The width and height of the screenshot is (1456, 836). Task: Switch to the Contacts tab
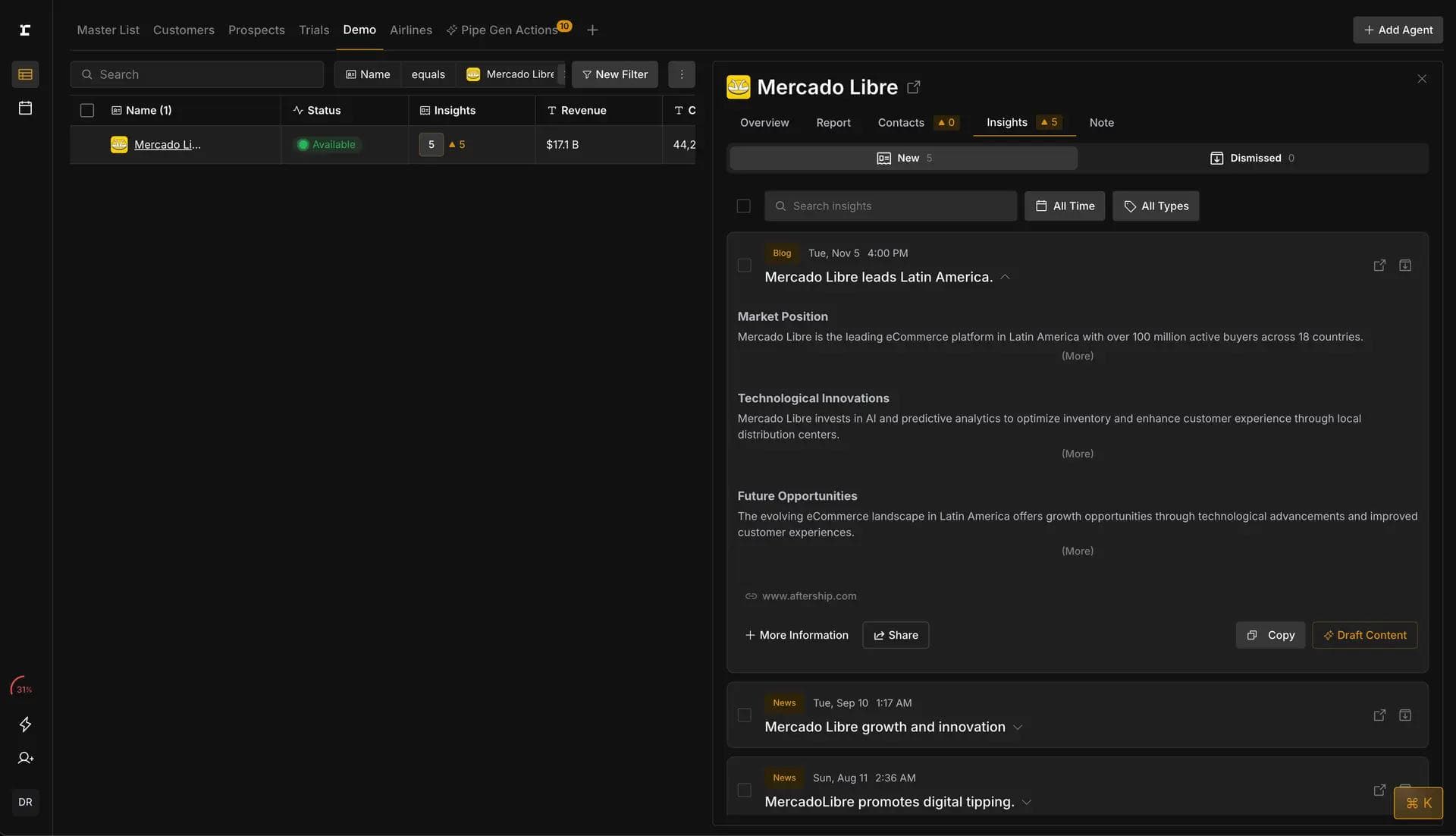[901, 123]
